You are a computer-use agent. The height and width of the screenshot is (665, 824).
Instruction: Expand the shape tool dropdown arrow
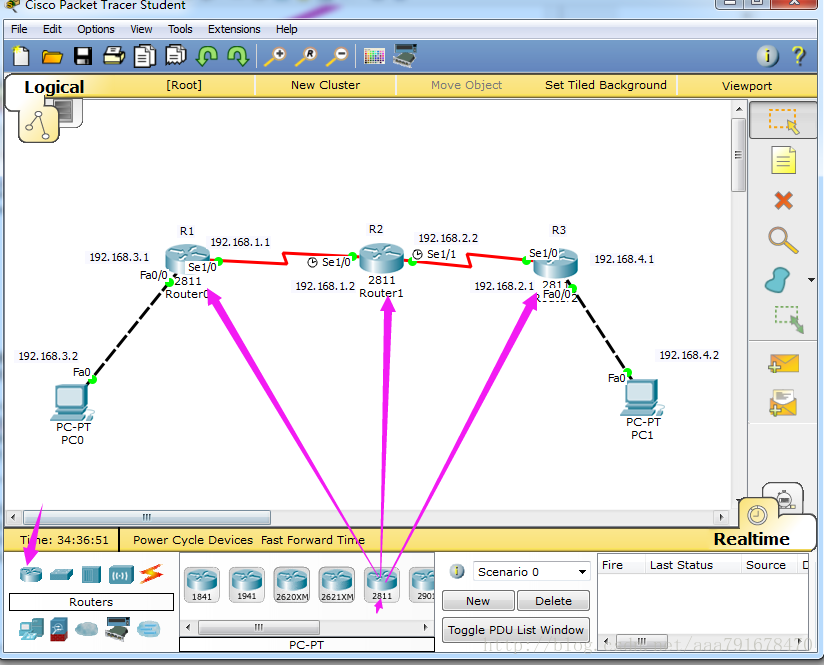[811, 280]
